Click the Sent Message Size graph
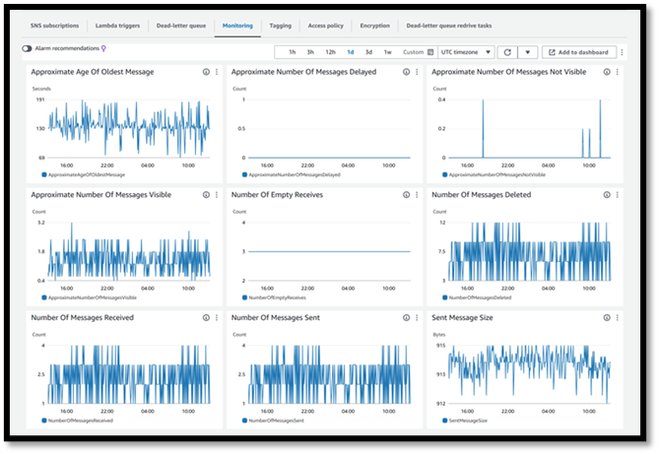 [x=530, y=374]
